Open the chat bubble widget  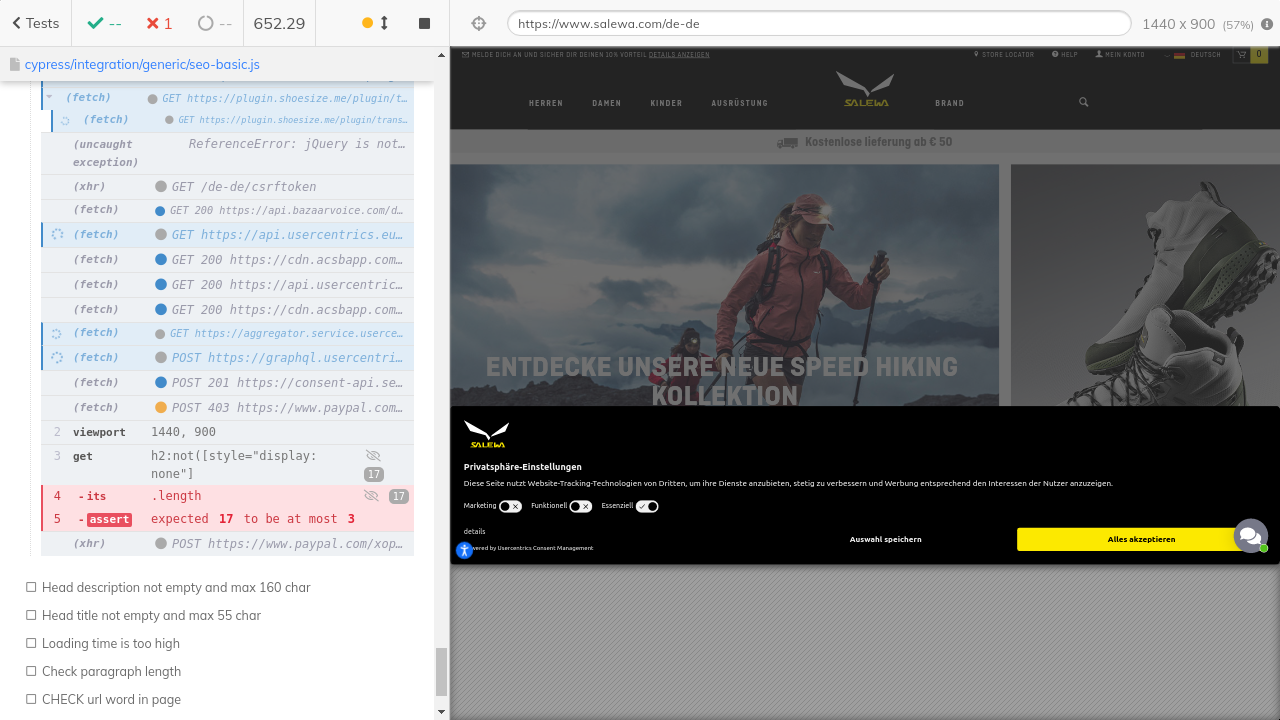(1250, 536)
